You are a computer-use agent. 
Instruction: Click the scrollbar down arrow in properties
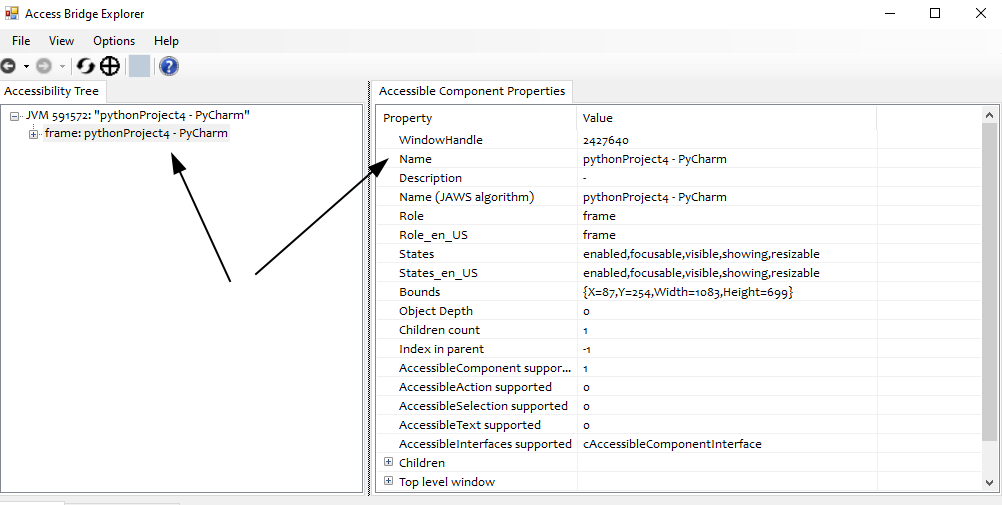click(x=989, y=483)
